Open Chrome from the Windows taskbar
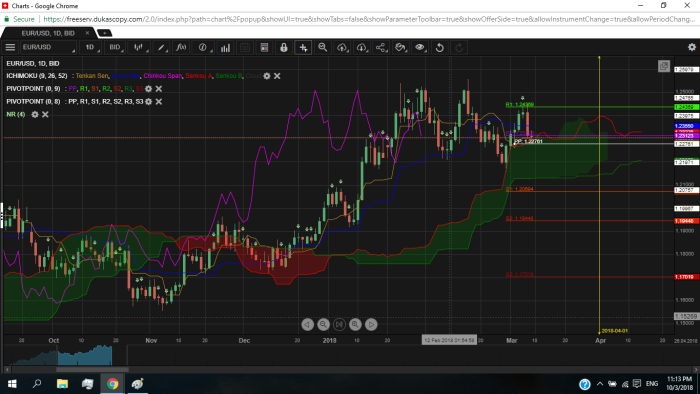Screen dimensions: 700x394 112,384
